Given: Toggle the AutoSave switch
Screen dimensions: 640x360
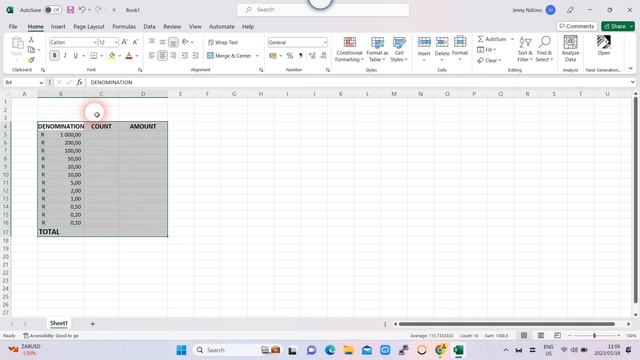Looking at the screenshot, I should tap(52, 10).
